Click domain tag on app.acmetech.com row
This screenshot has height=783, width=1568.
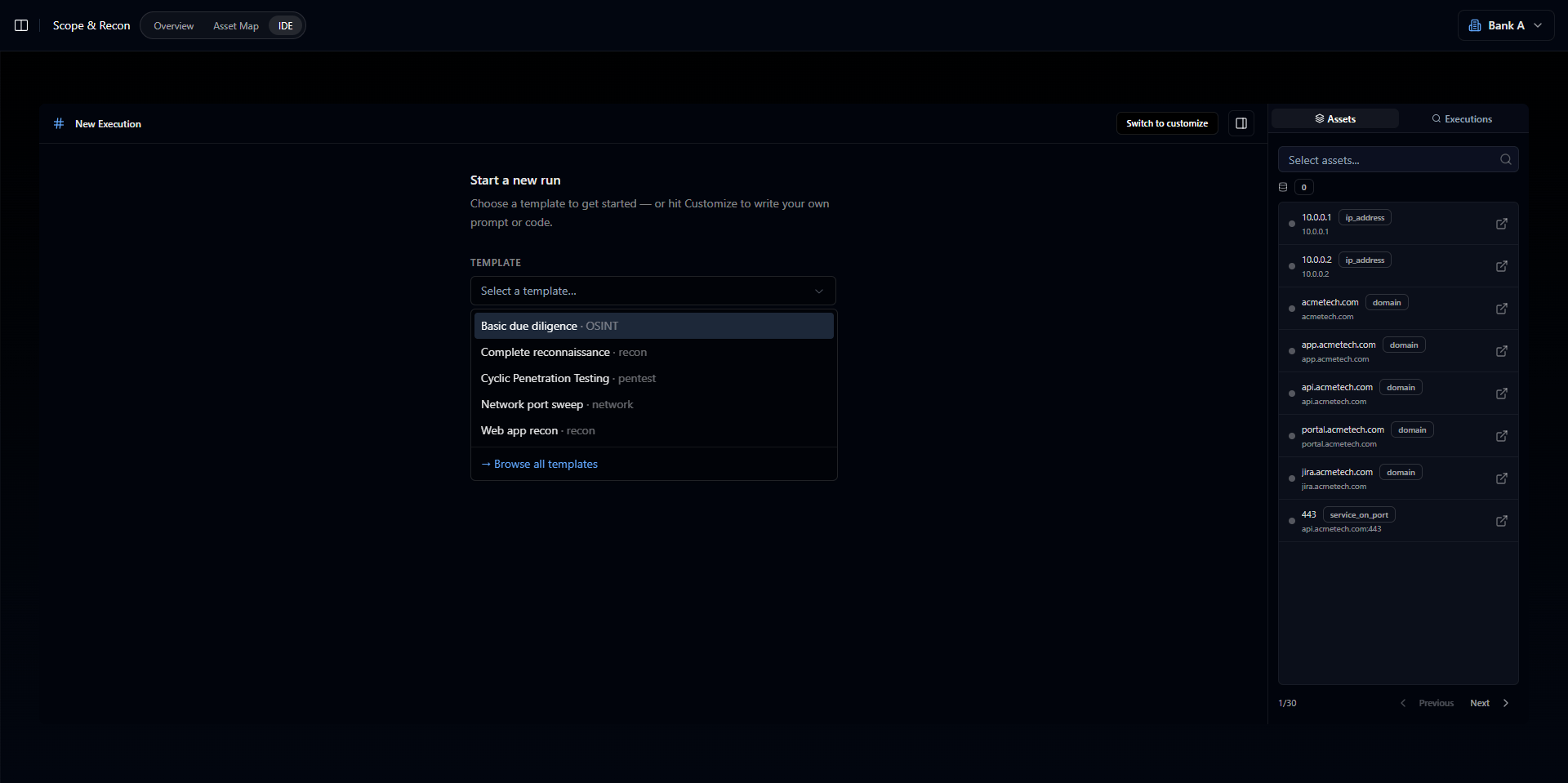(1404, 345)
